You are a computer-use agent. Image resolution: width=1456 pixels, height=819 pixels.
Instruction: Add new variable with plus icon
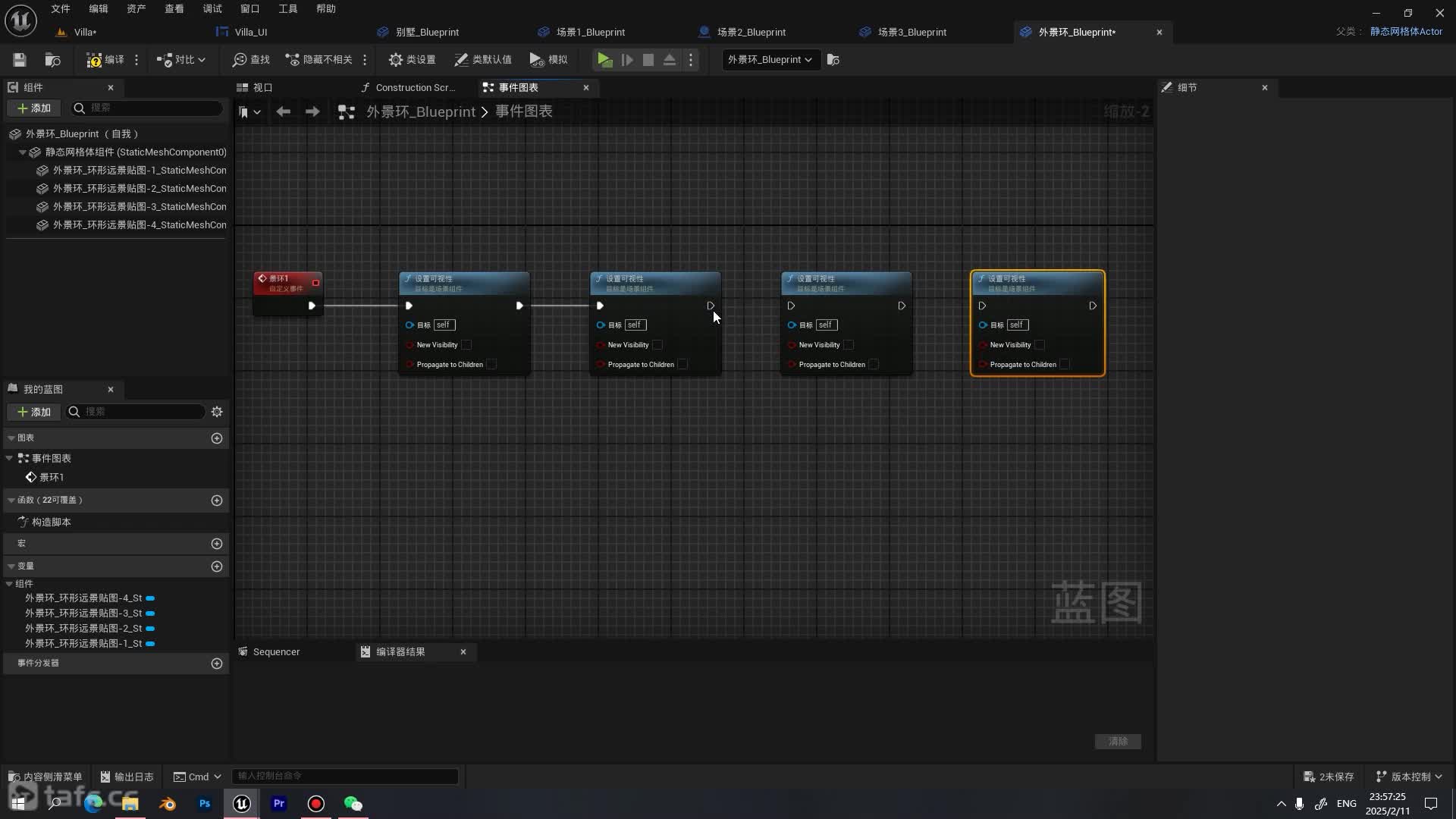click(x=217, y=566)
